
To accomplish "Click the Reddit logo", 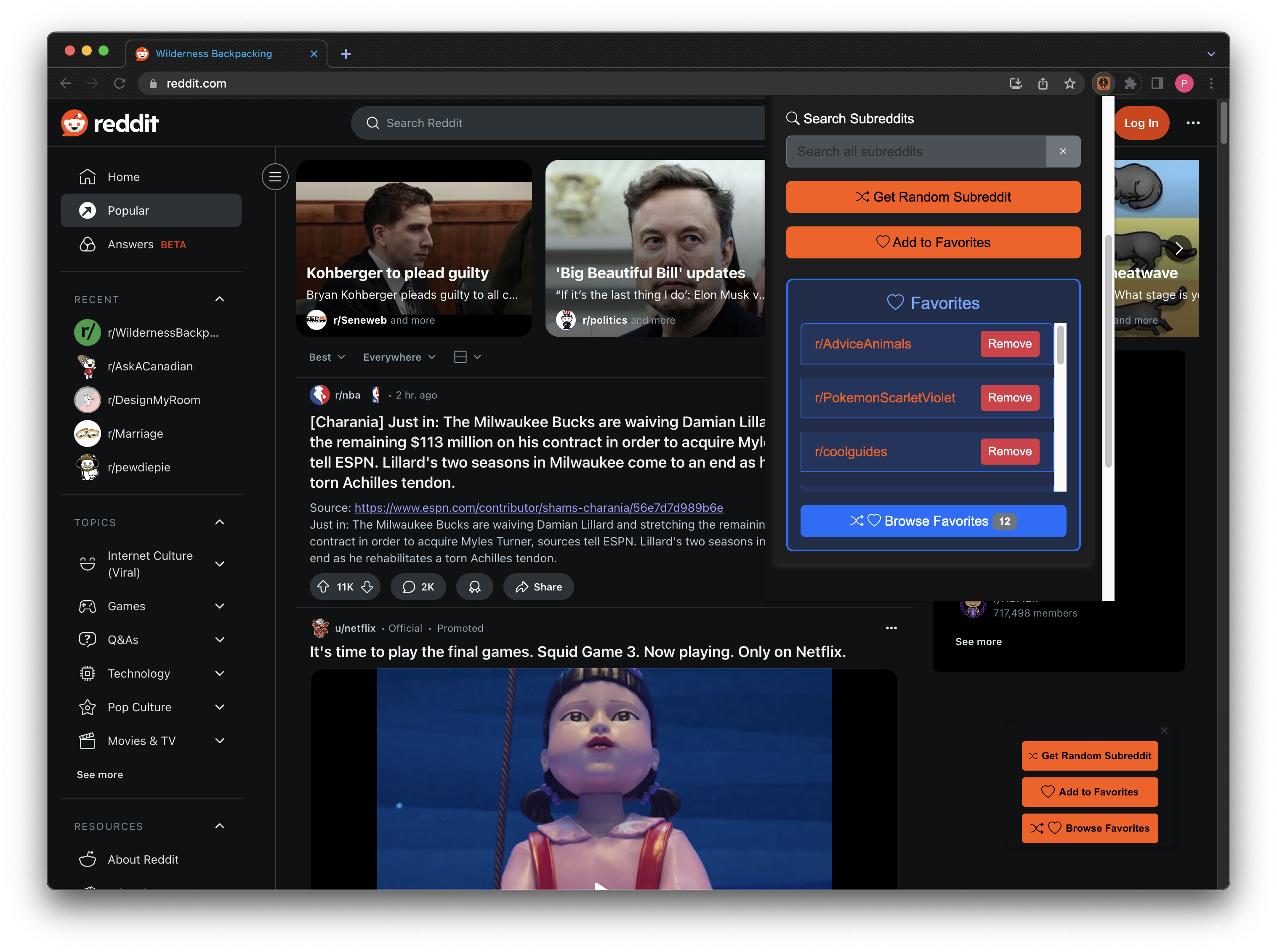I will pyautogui.click(x=109, y=123).
